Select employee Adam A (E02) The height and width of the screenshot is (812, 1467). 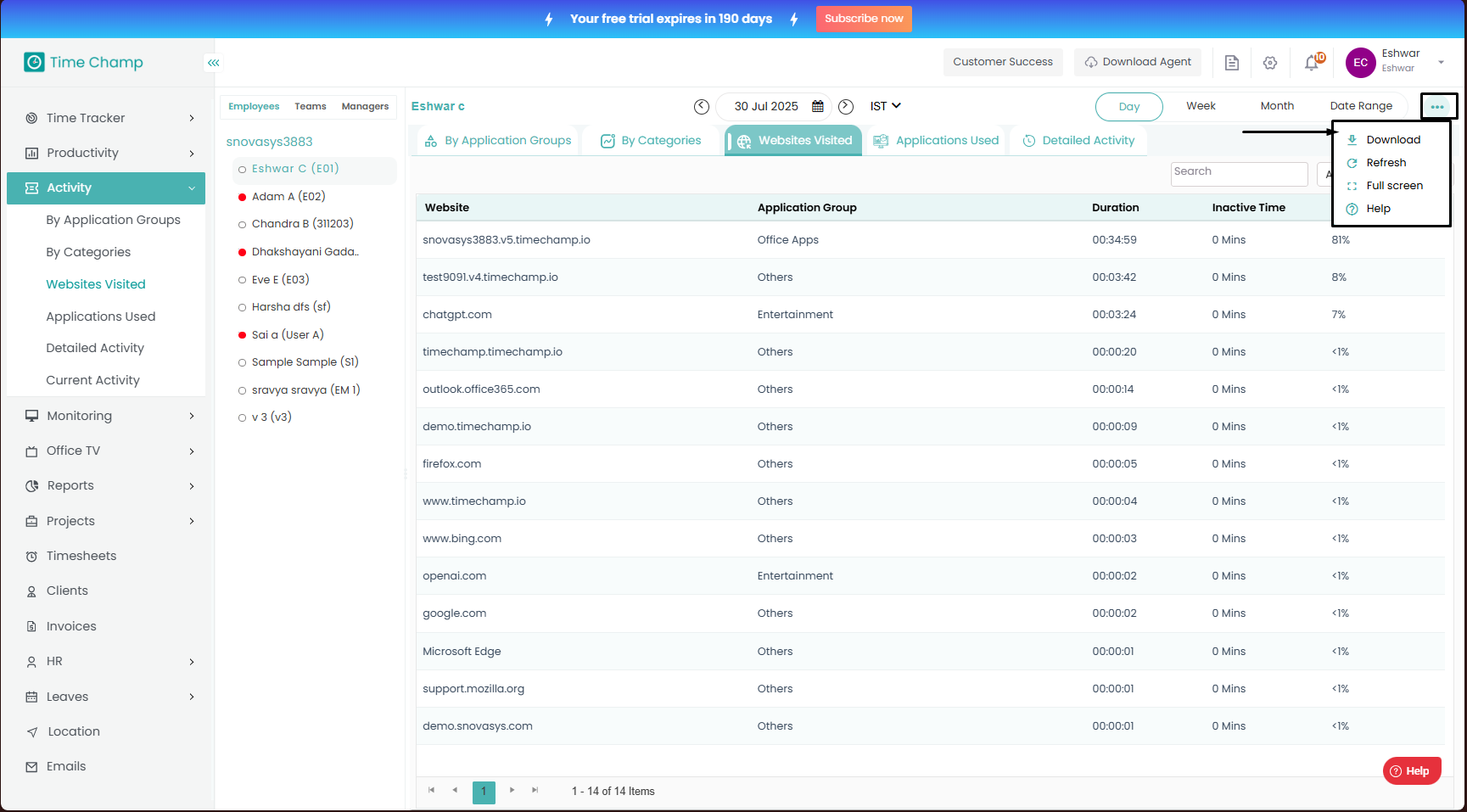(x=288, y=197)
